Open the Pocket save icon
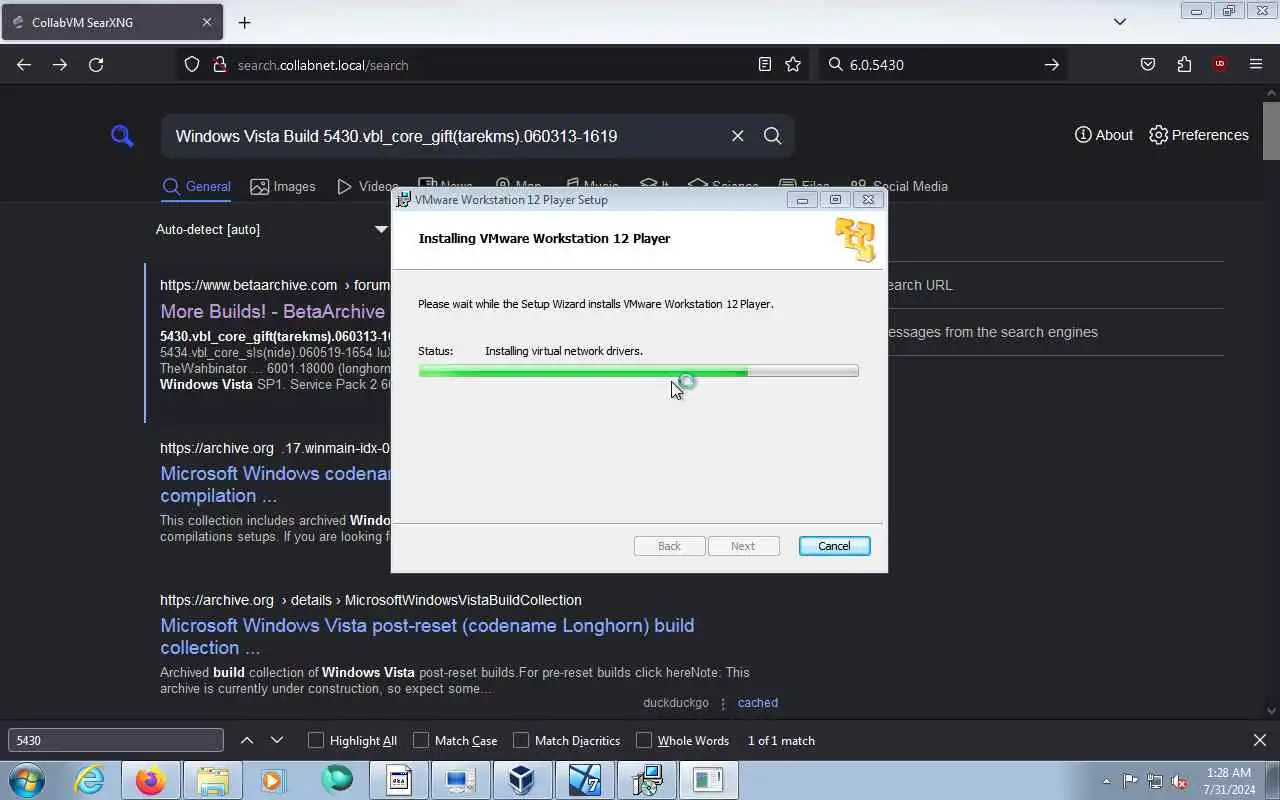1280x800 pixels. 1148,65
